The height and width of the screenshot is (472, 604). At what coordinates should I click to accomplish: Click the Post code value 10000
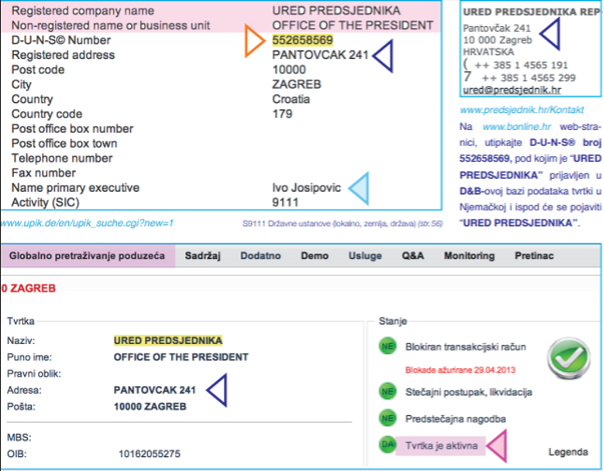click(289, 70)
